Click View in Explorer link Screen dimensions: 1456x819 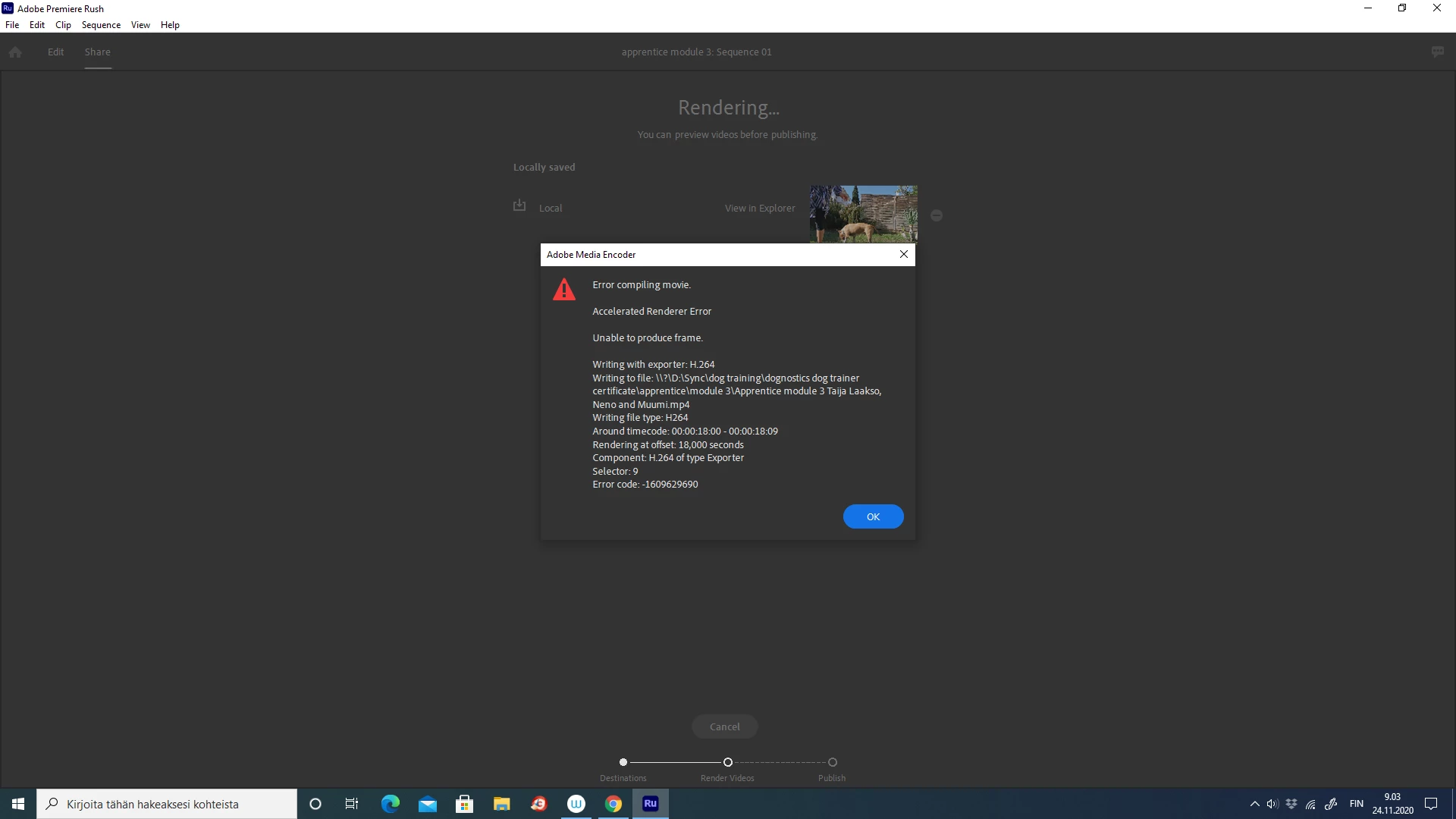coord(760,209)
